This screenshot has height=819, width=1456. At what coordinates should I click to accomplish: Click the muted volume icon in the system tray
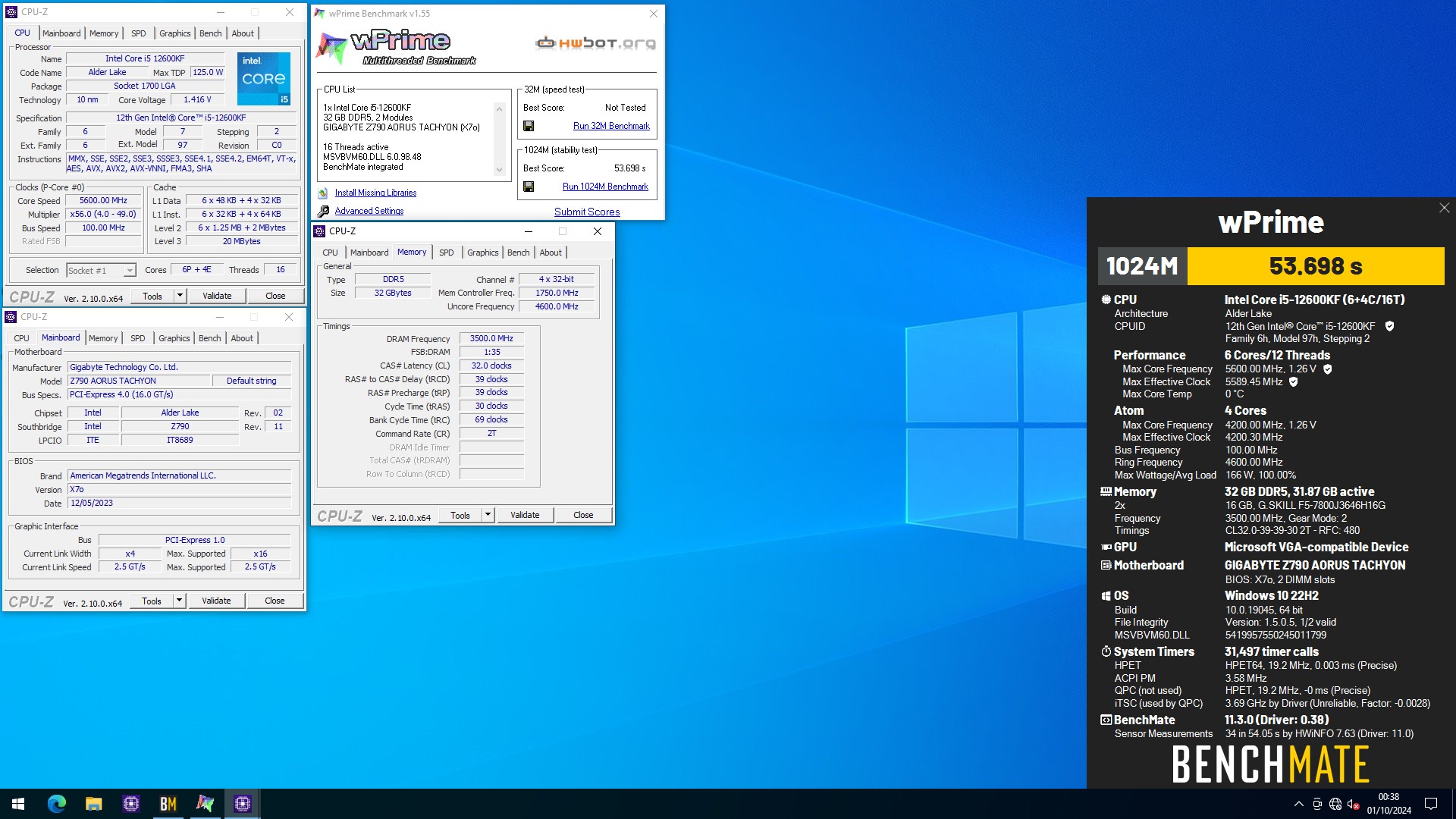[1353, 805]
